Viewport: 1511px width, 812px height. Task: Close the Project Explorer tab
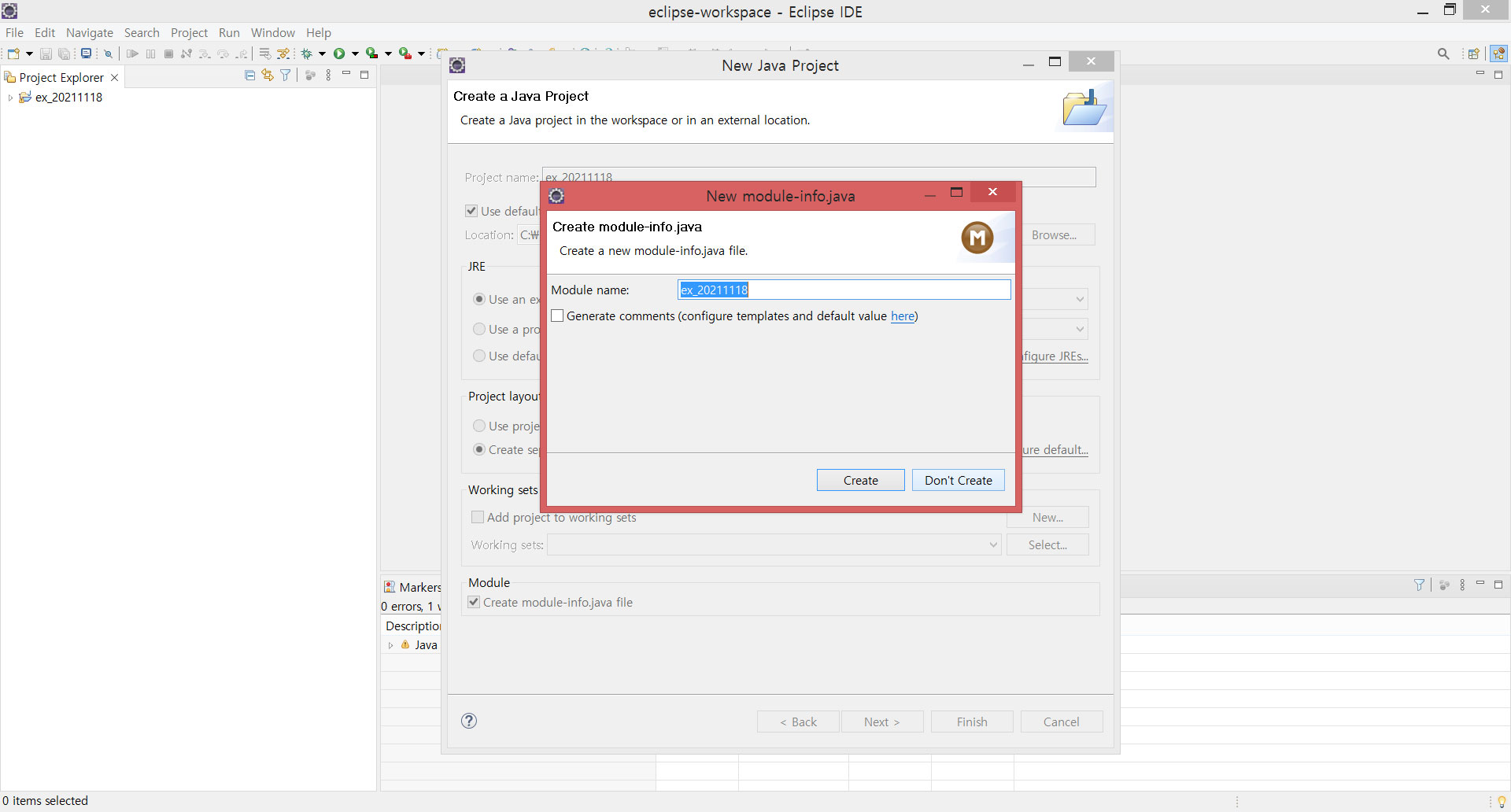(115, 77)
